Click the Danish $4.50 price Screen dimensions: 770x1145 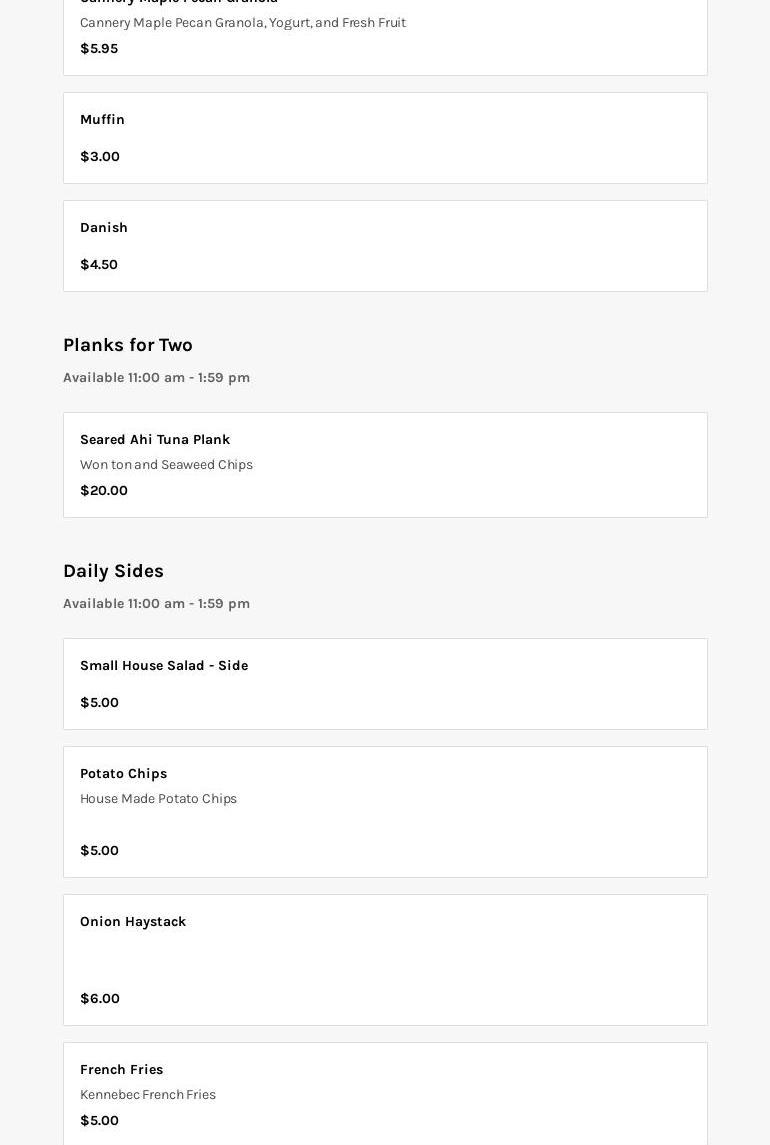(x=99, y=265)
